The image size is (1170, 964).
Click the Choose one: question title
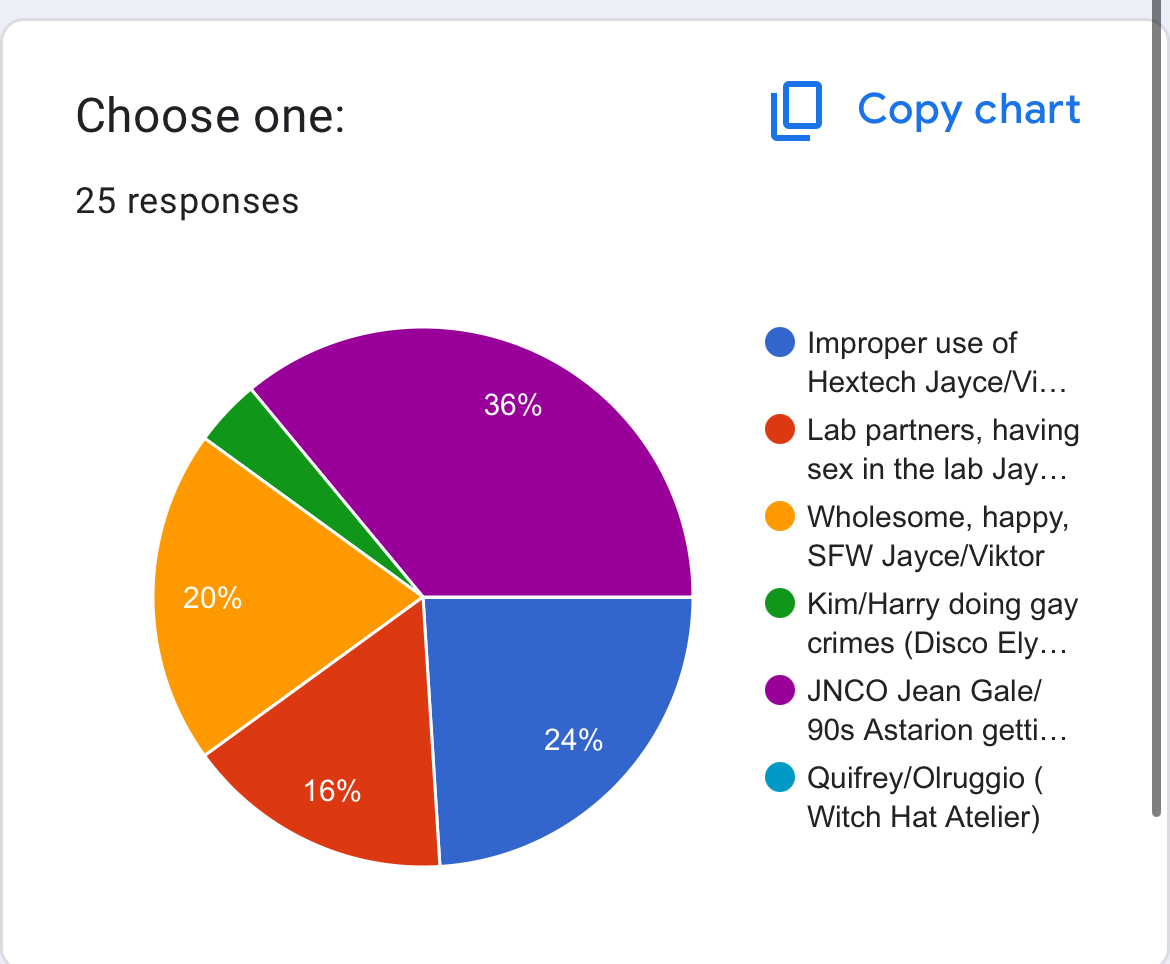click(210, 116)
